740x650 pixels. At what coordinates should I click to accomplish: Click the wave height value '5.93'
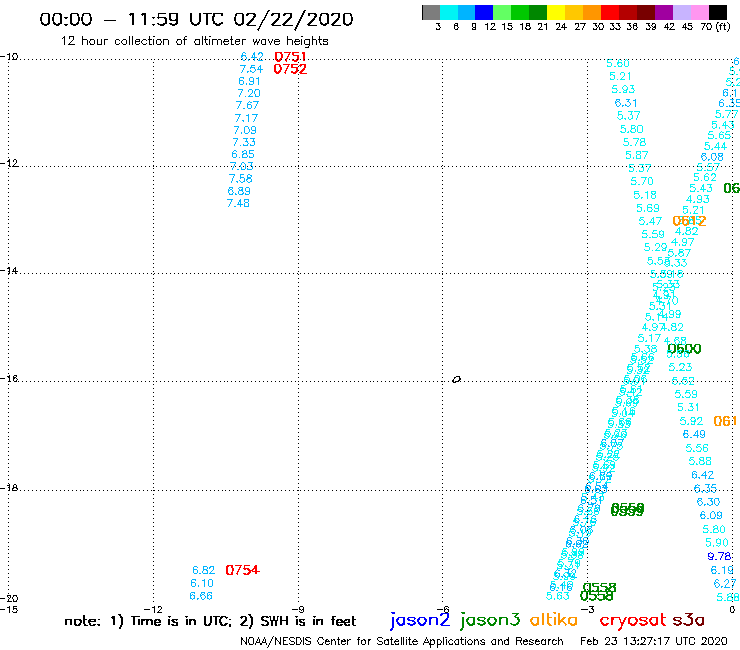click(x=623, y=89)
